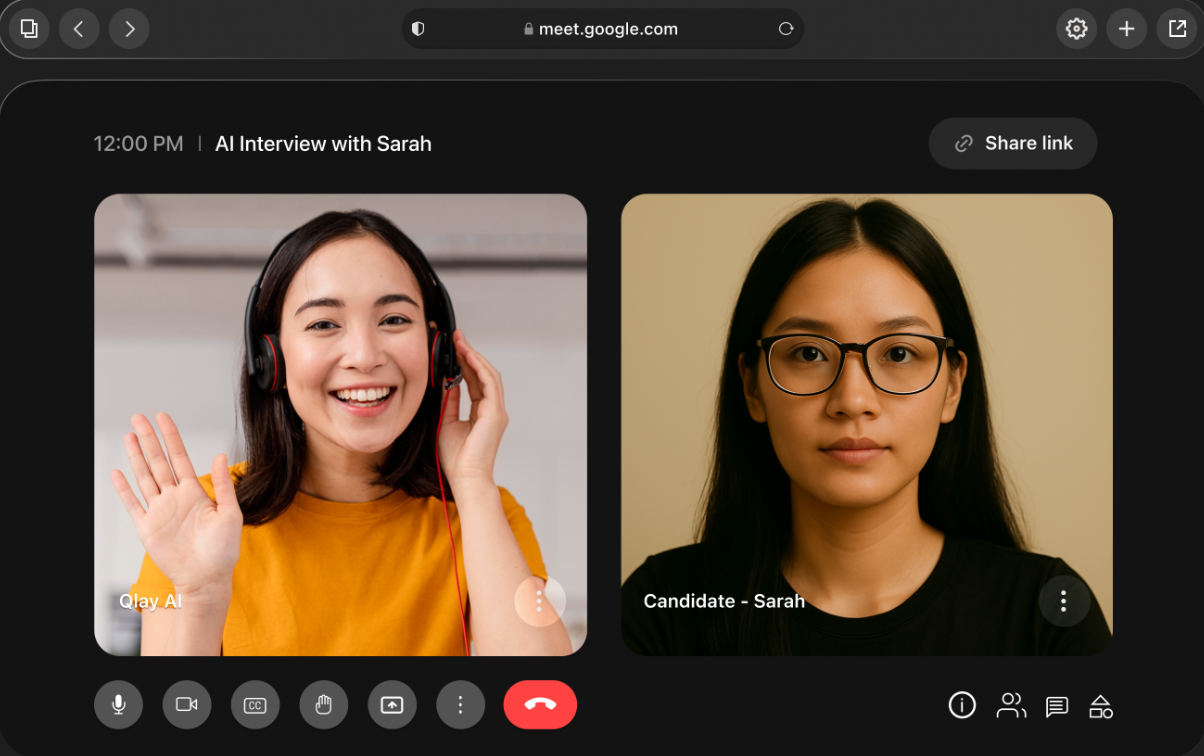
Task: Open the browser tab overview
Action: pos(28,28)
